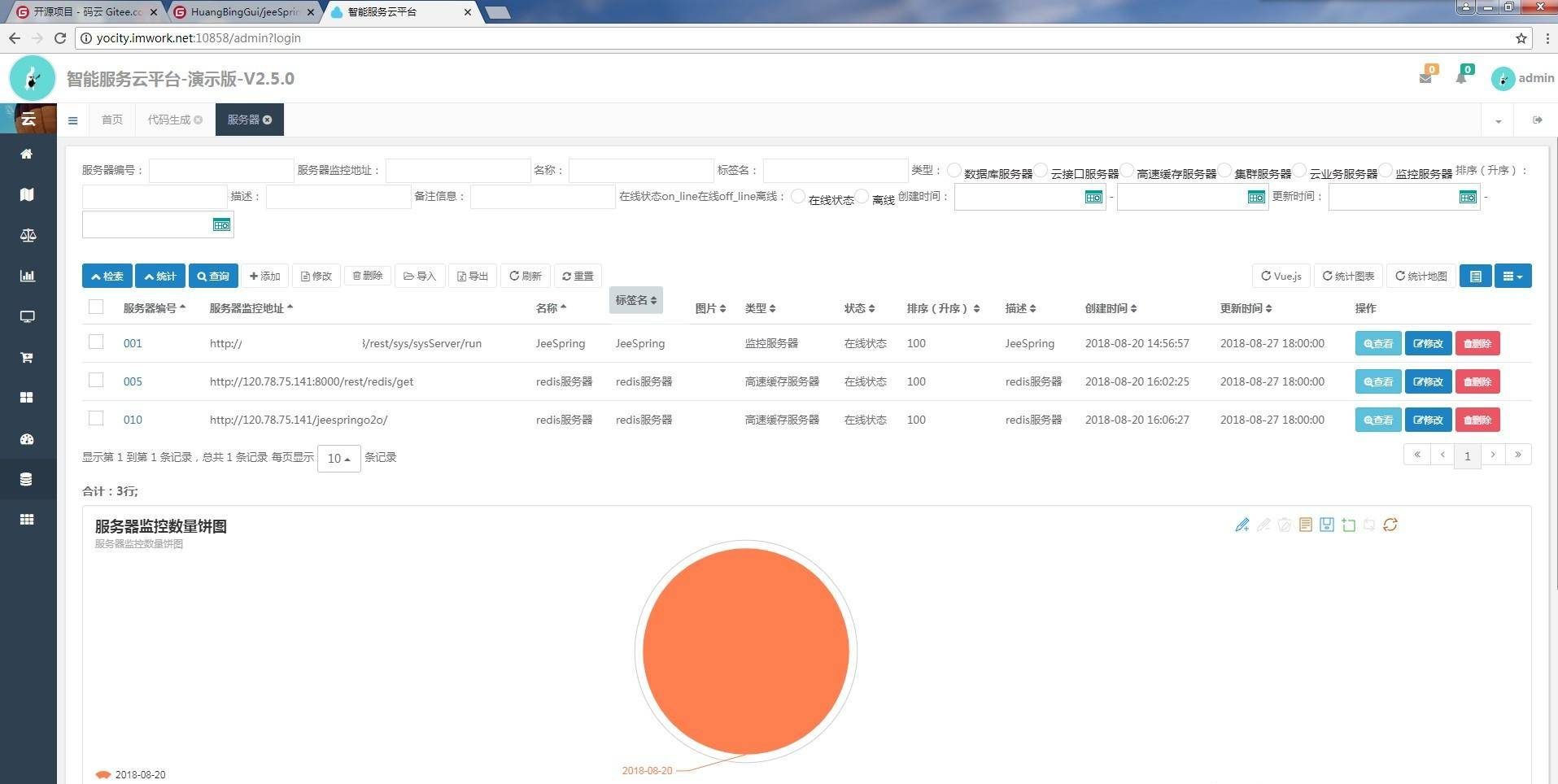Click the notification bell icon

coord(1461,78)
